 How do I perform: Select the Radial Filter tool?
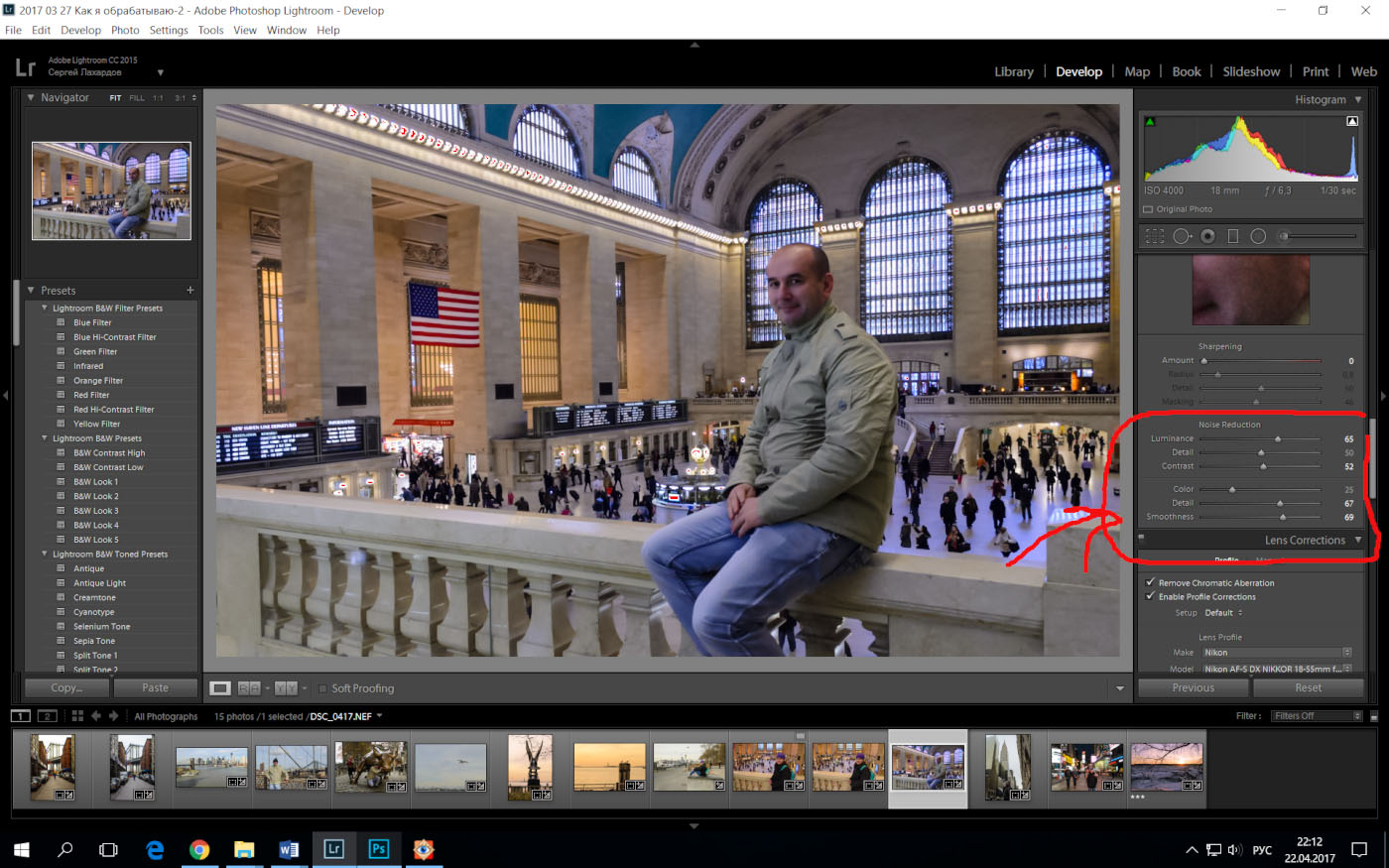[x=1258, y=236]
